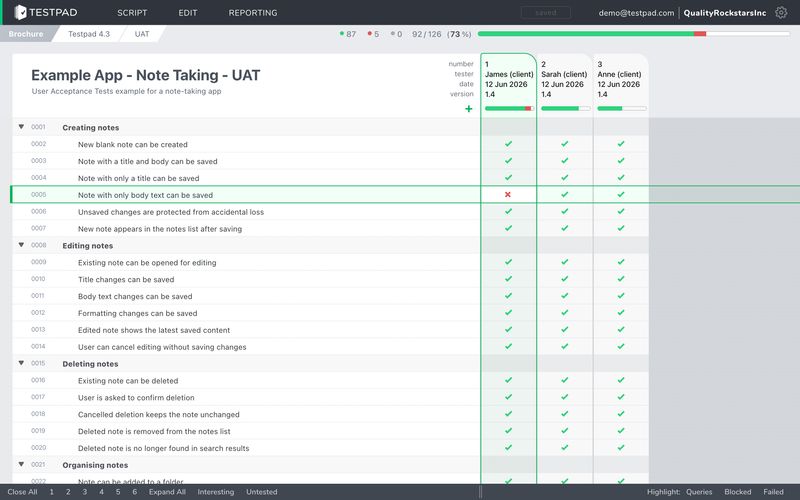
Task: Click the demo@testpad.com account link
Action: click(636, 13)
